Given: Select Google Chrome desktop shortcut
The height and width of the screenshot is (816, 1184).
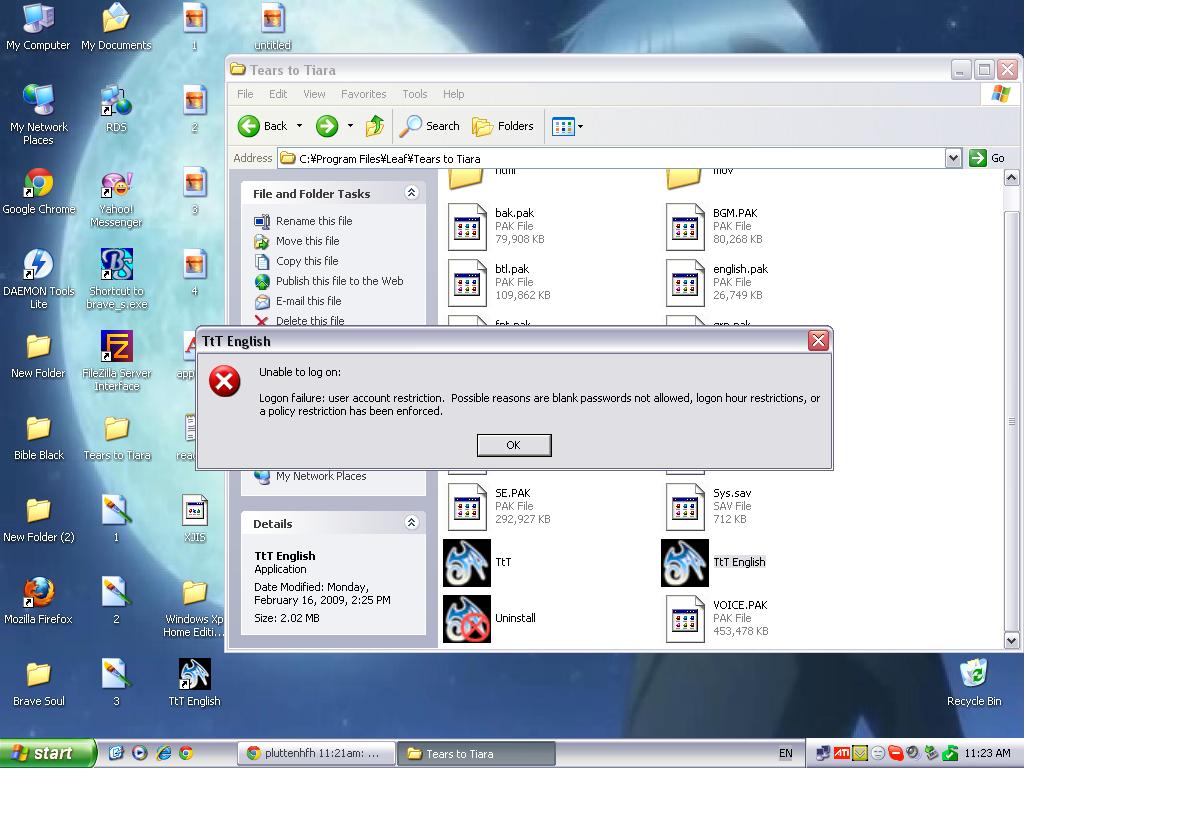Looking at the screenshot, I should tap(39, 192).
